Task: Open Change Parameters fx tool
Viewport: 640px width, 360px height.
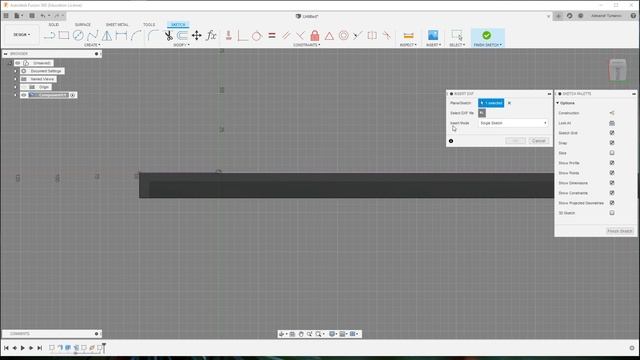Action: pos(211,36)
